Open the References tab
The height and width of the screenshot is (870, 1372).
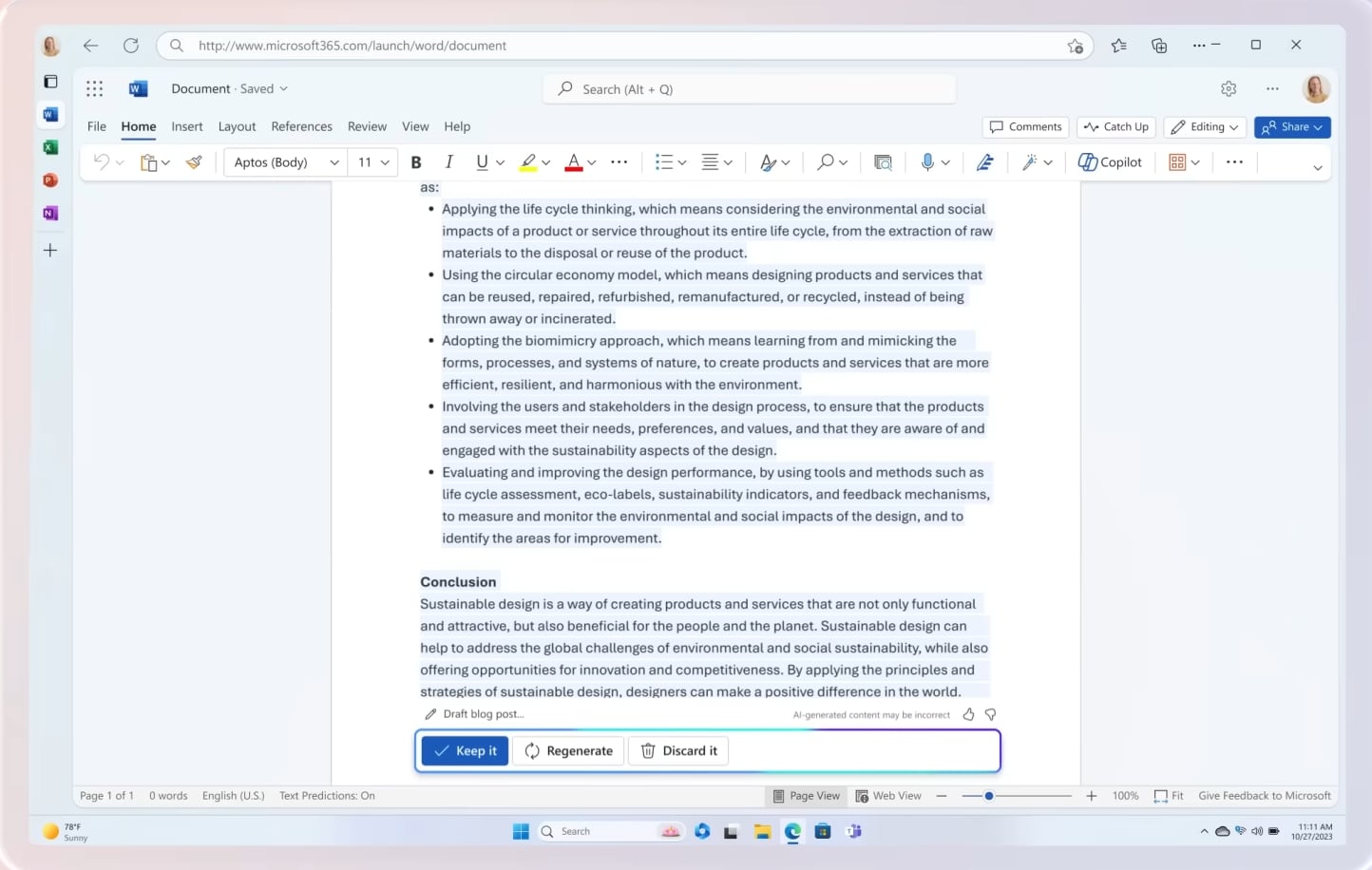[301, 126]
